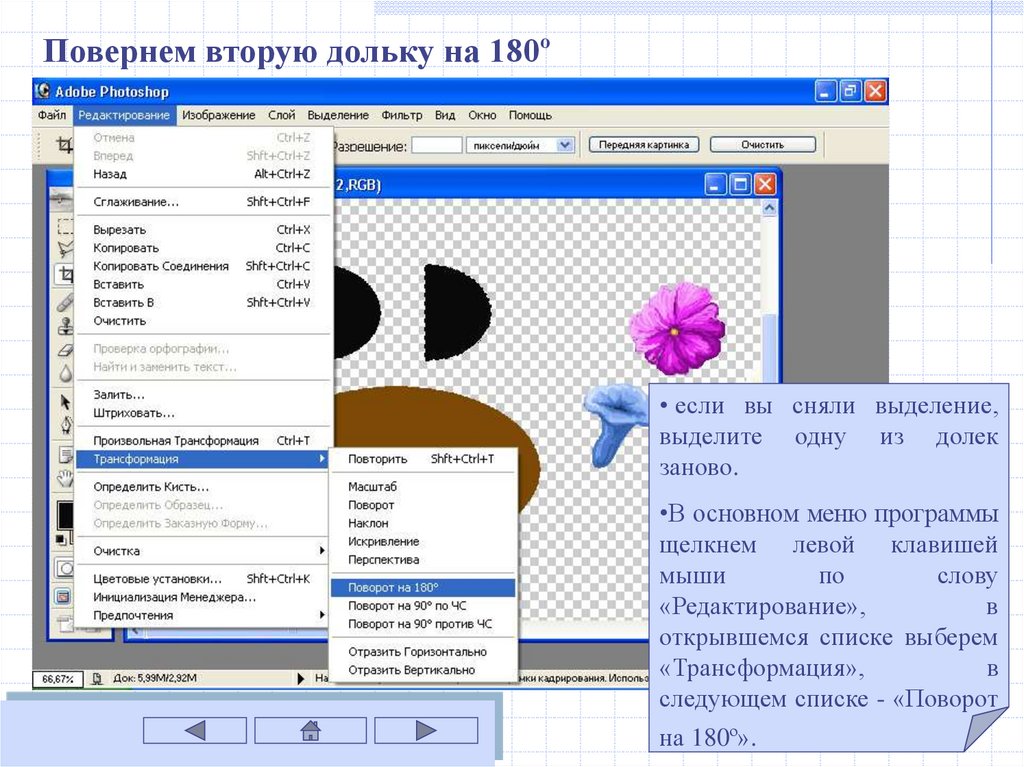Select the Blur drop tool
This screenshot has height=767, width=1024.
[64, 373]
